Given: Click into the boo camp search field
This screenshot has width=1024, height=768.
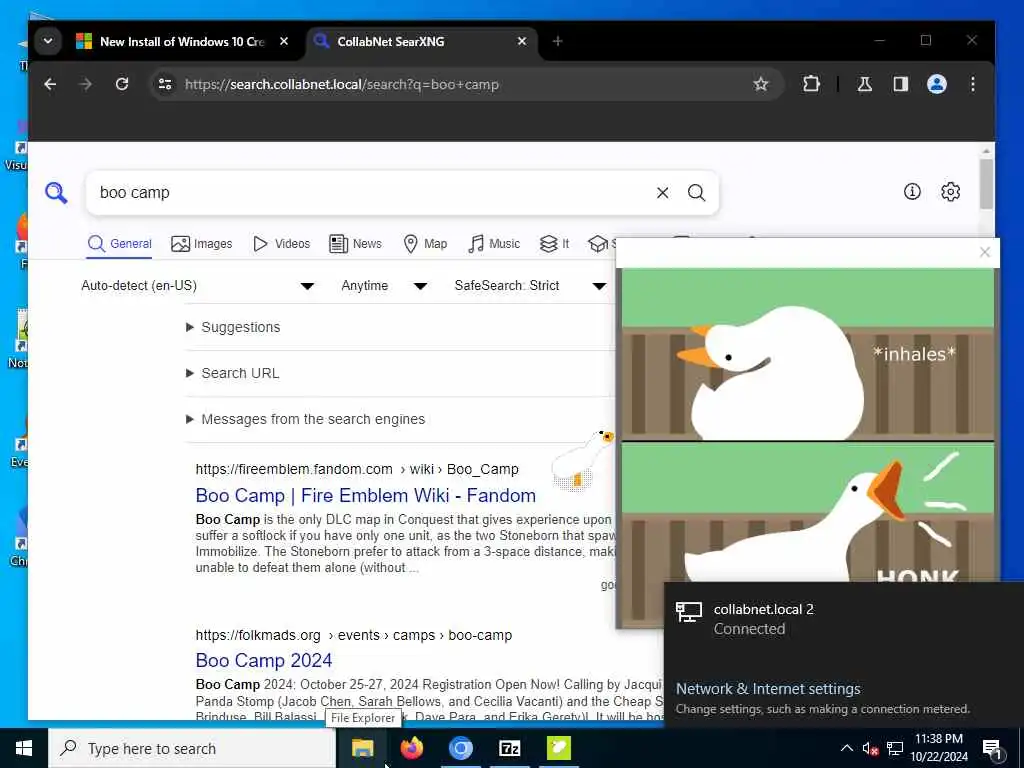Looking at the screenshot, I should (x=372, y=193).
